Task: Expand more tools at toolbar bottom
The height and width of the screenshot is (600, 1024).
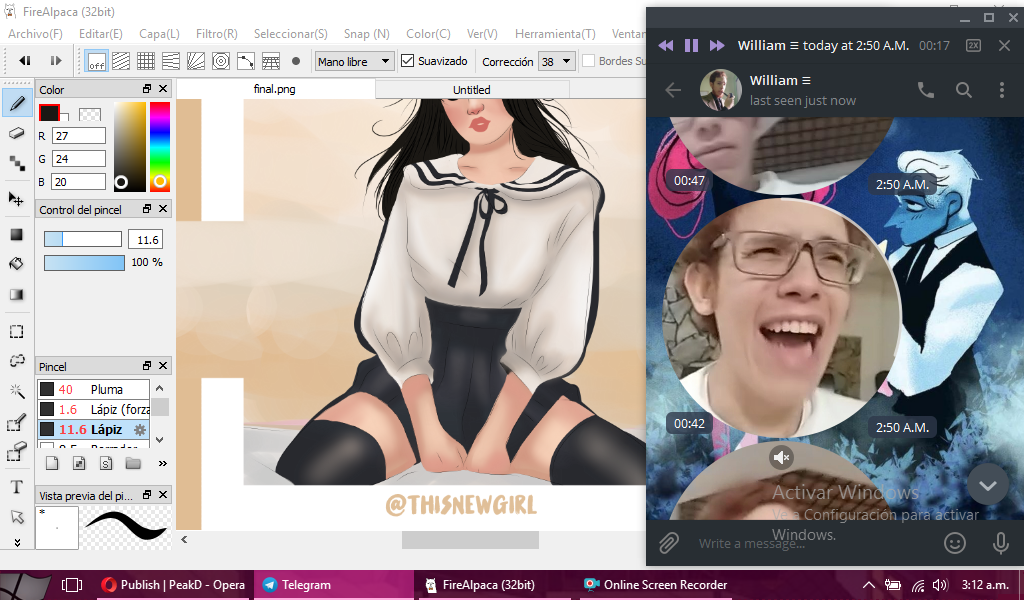Action: (x=17, y=542)
